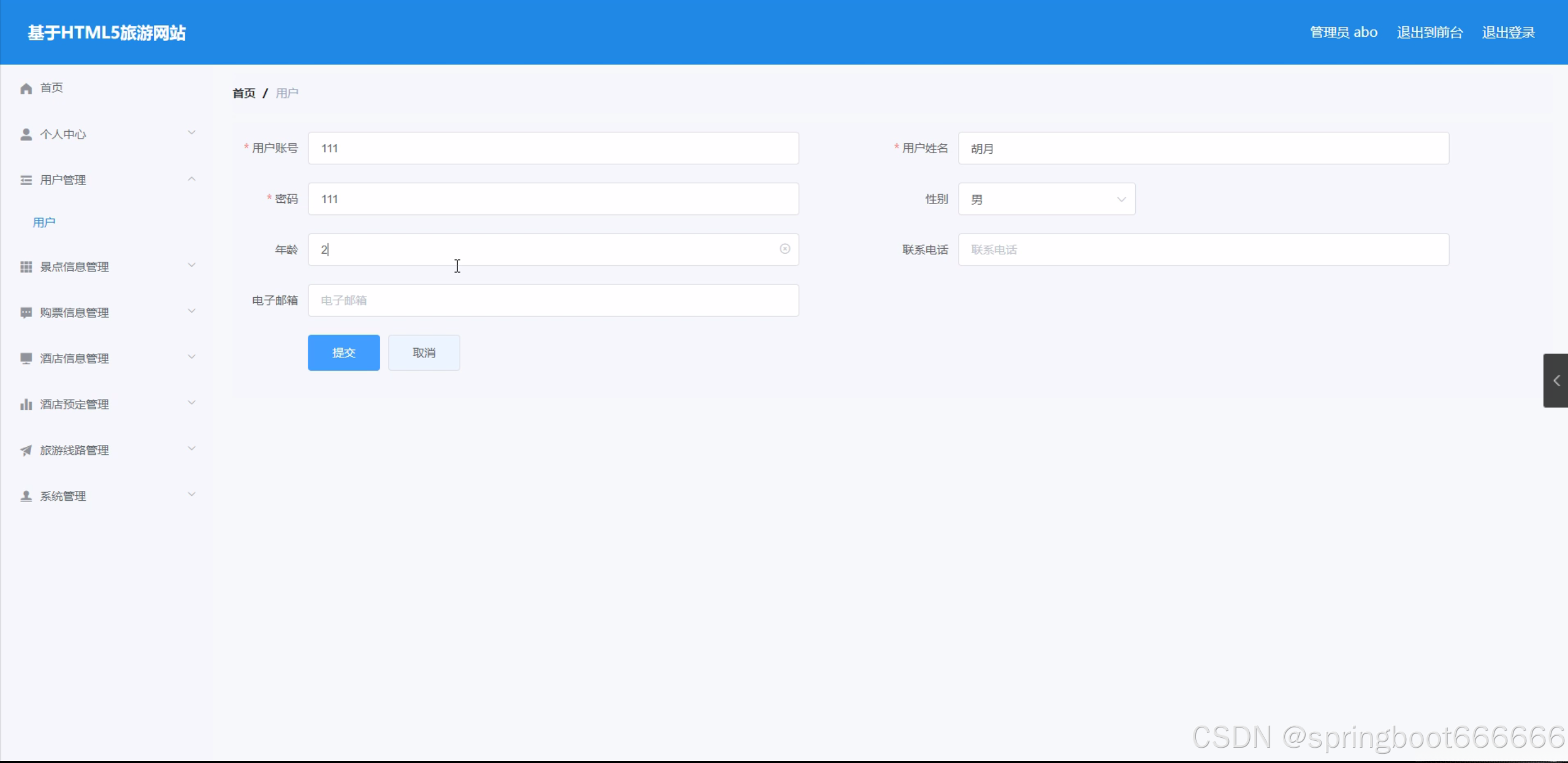Image resolution: width=1568 pixels, height=763 pixels.
Task: Click the home icon in sidebar
Action: (26, 88)
